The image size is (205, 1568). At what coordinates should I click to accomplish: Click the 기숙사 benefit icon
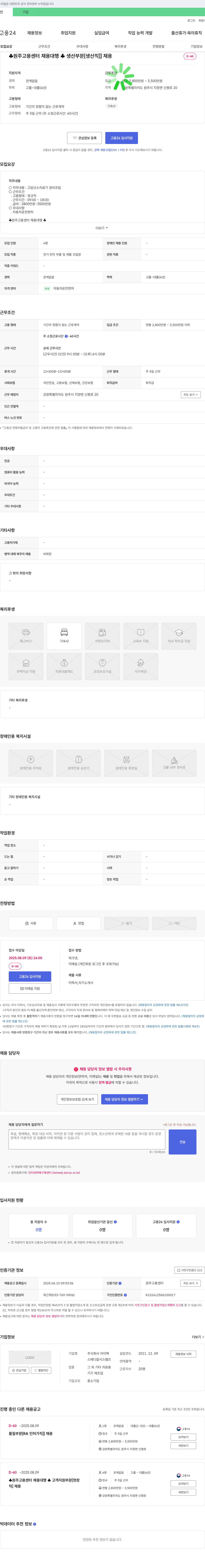pyautogui.click(x=64, y=636)
